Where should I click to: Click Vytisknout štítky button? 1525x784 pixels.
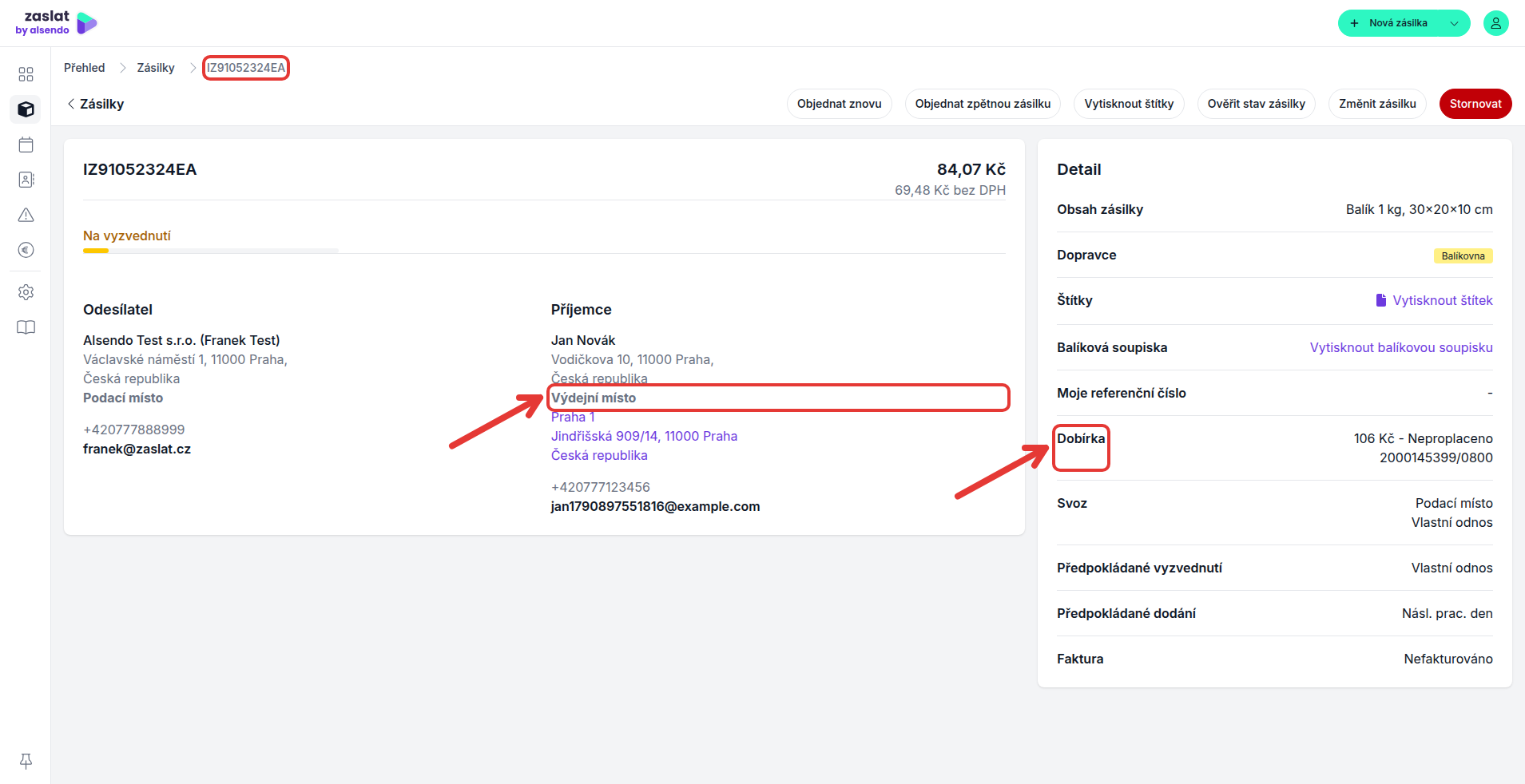click(x=1129, y=104)
